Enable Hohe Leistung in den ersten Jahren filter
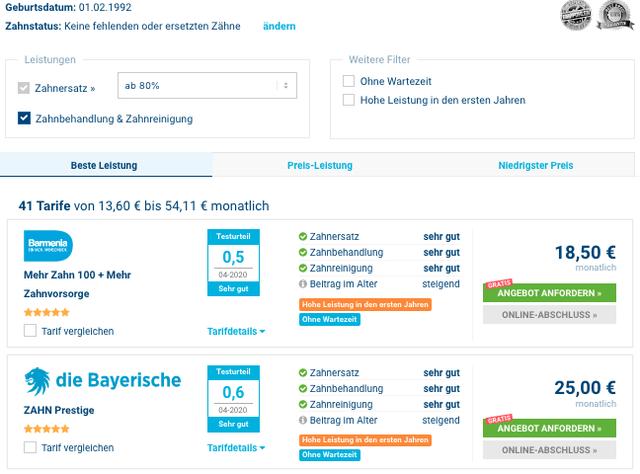Screen dimensions: 640x474 click(349, 100)
